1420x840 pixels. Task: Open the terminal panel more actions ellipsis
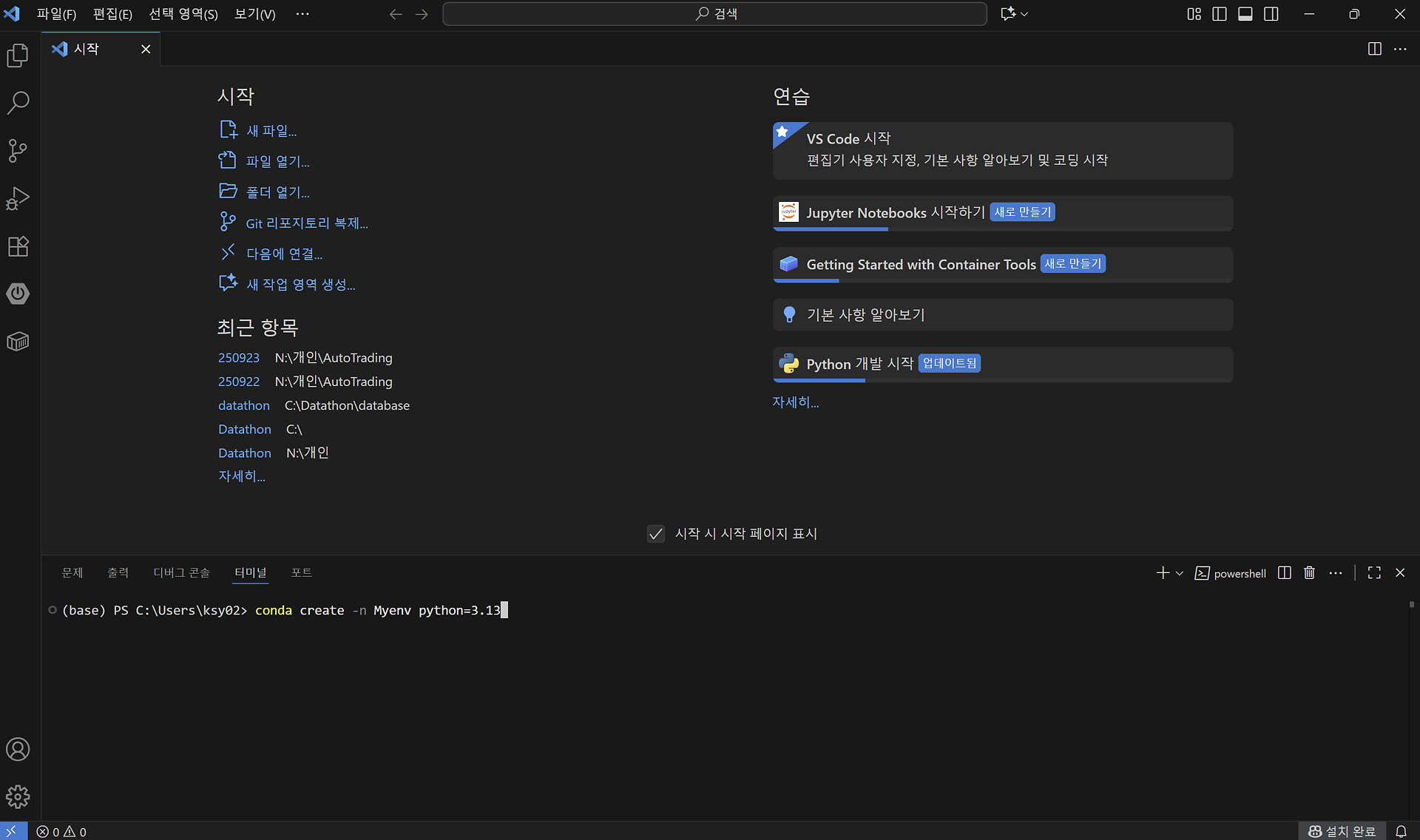[x=1335, y=573]
